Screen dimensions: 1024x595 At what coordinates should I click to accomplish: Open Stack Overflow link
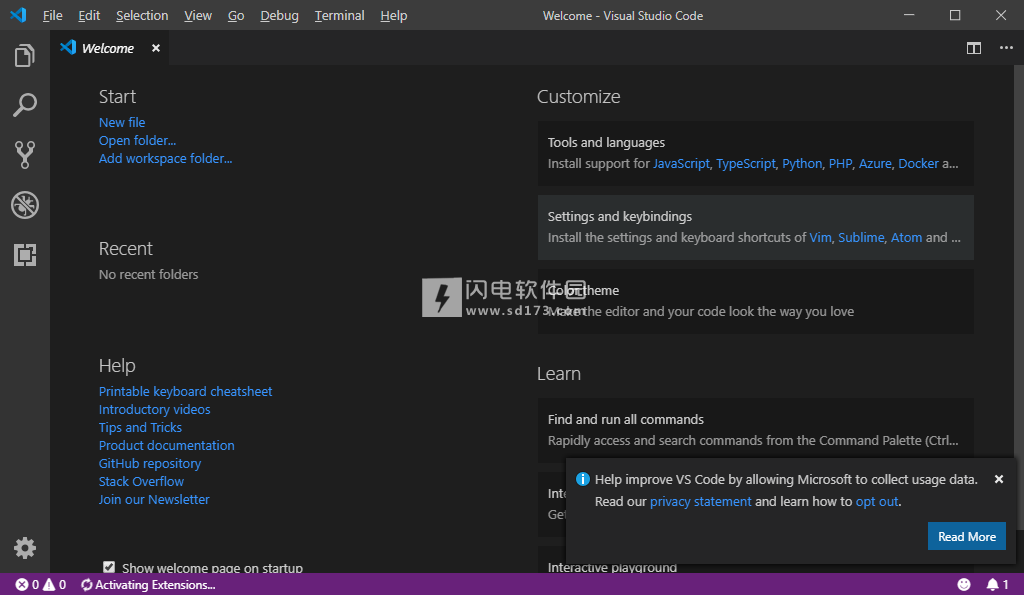tap(141, 481)
